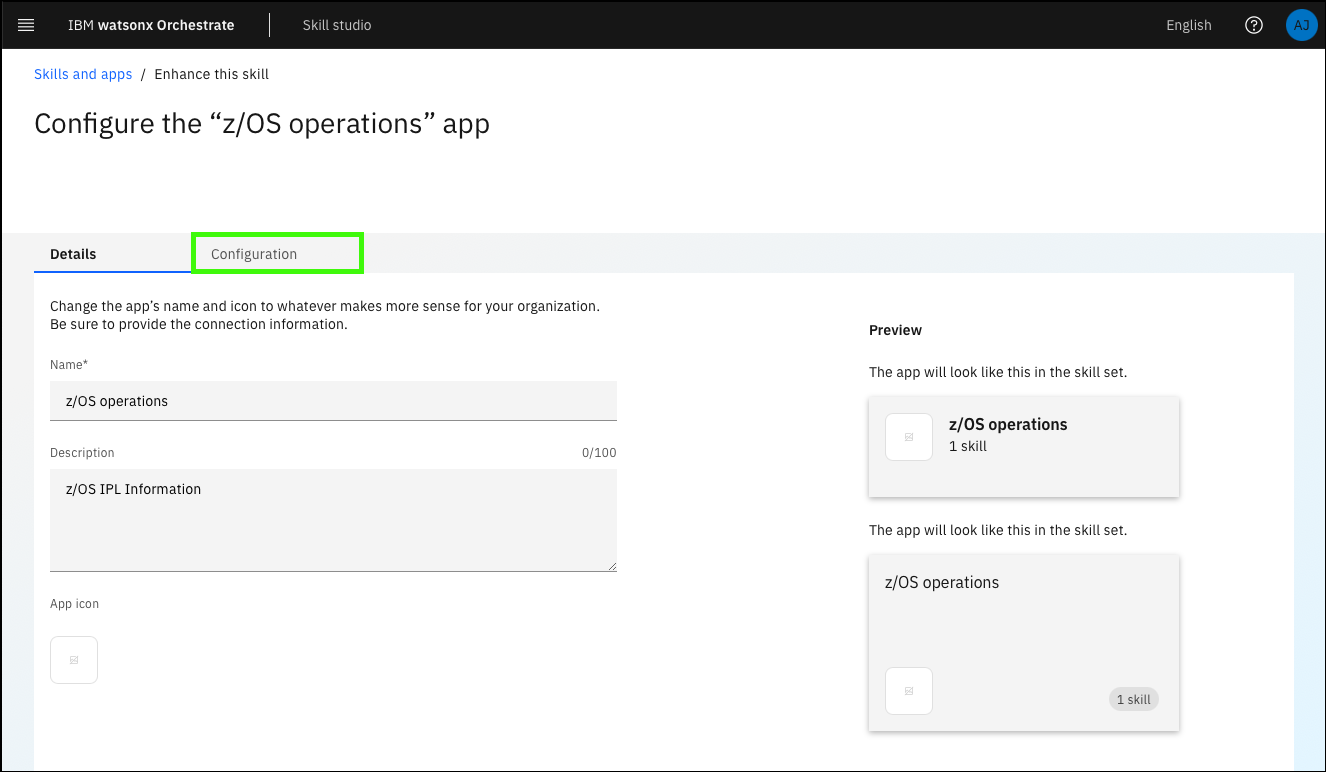This screenshot has height=772, width=1326.
Task: Open the English language selector
Action: (x=1188, y=25)
